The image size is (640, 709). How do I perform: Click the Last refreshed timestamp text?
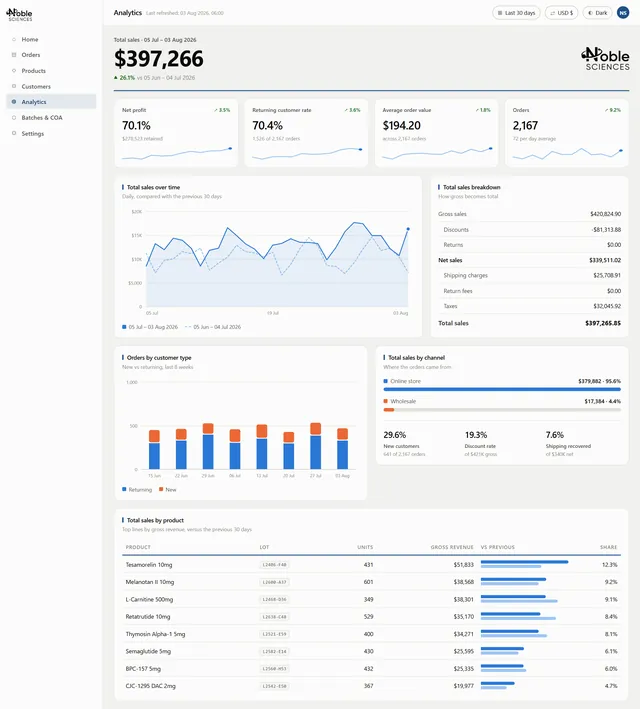[185, 13]
